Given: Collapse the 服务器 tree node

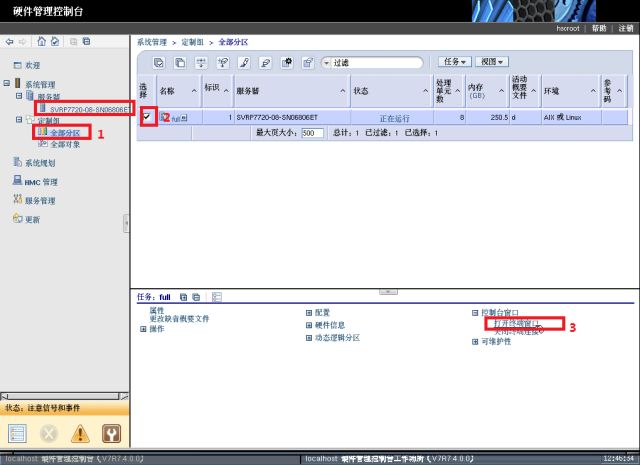Looking at the screenshot, I should pyautogui.click(x=19, y=96).
